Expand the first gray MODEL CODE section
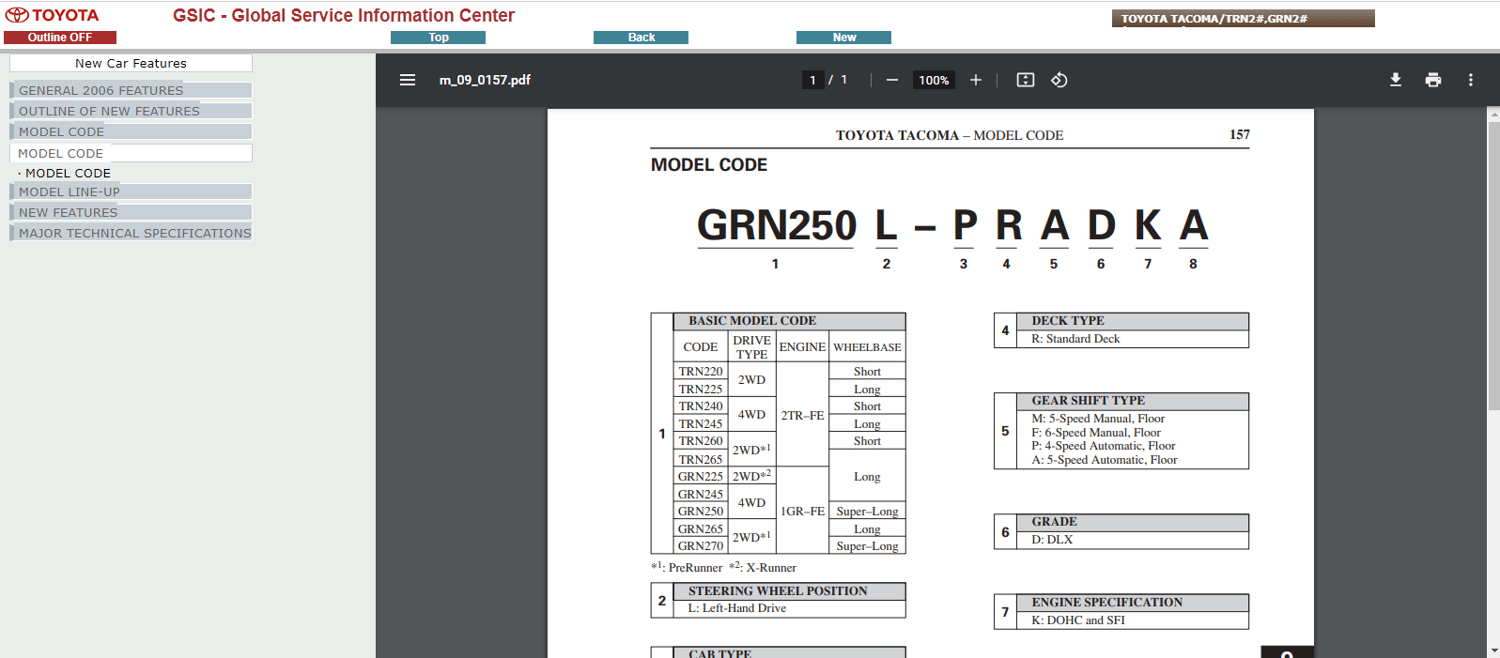 (x=131, y=132)
